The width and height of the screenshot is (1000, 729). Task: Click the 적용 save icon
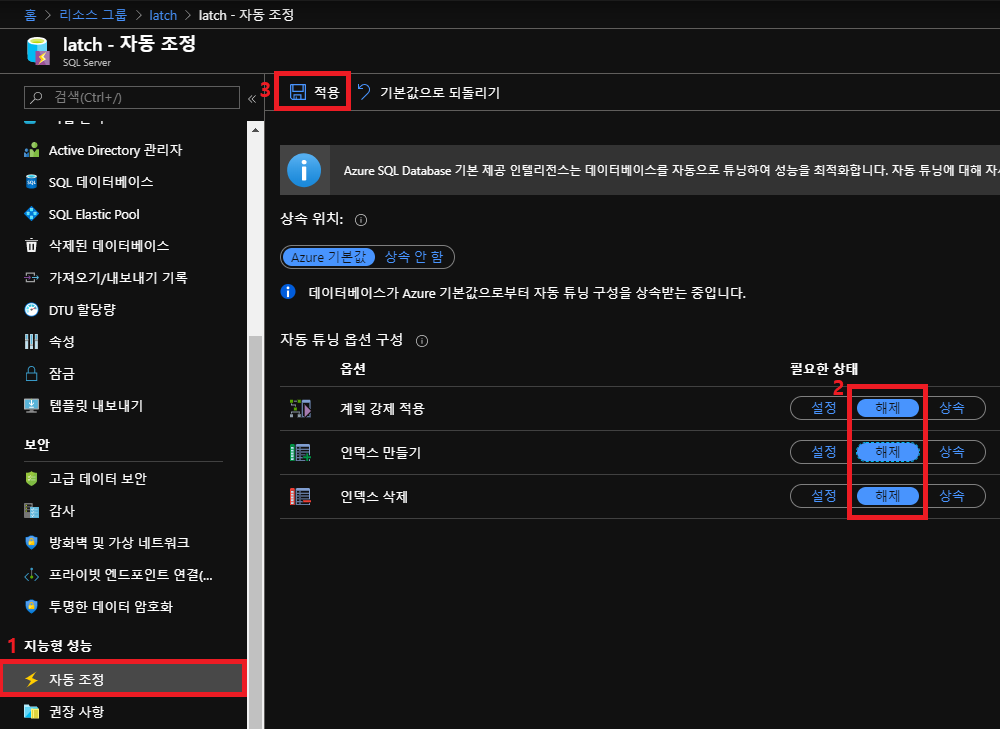click(x=298, y=92)
